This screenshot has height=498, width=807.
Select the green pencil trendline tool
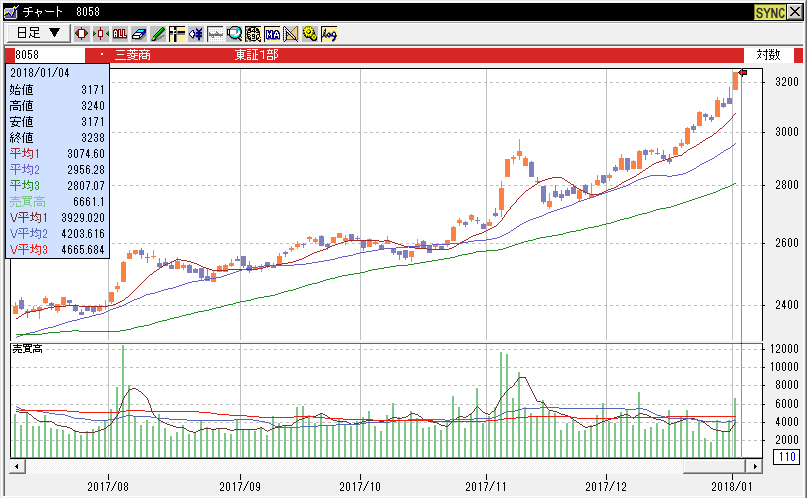[158, 33]
